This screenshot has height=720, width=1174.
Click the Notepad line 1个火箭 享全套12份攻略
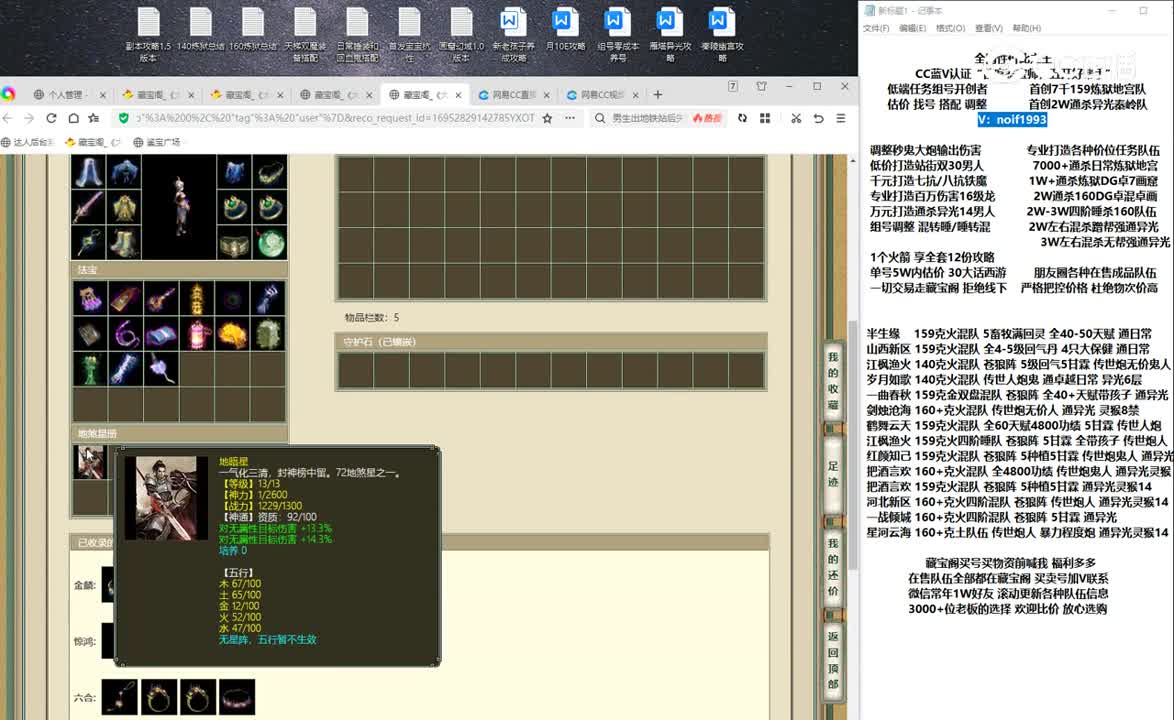coord(932,257)
